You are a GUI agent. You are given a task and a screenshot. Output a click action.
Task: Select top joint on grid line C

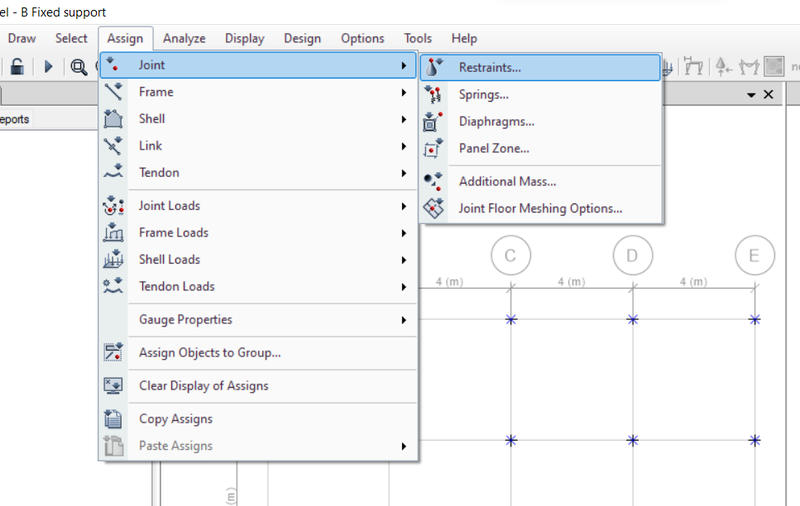511,320
